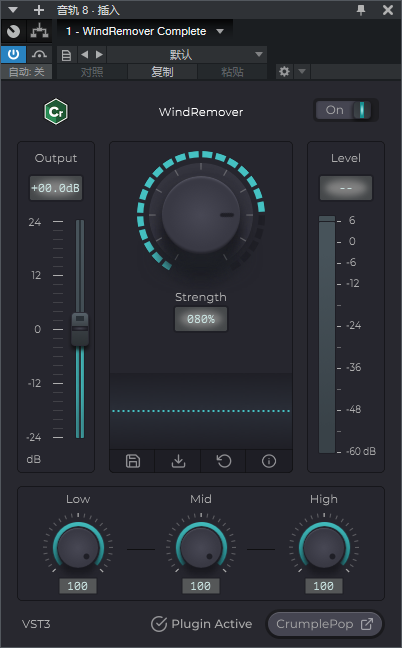
Task: Expand the arrow next to gear icon
Action: (x=302, y=71)
